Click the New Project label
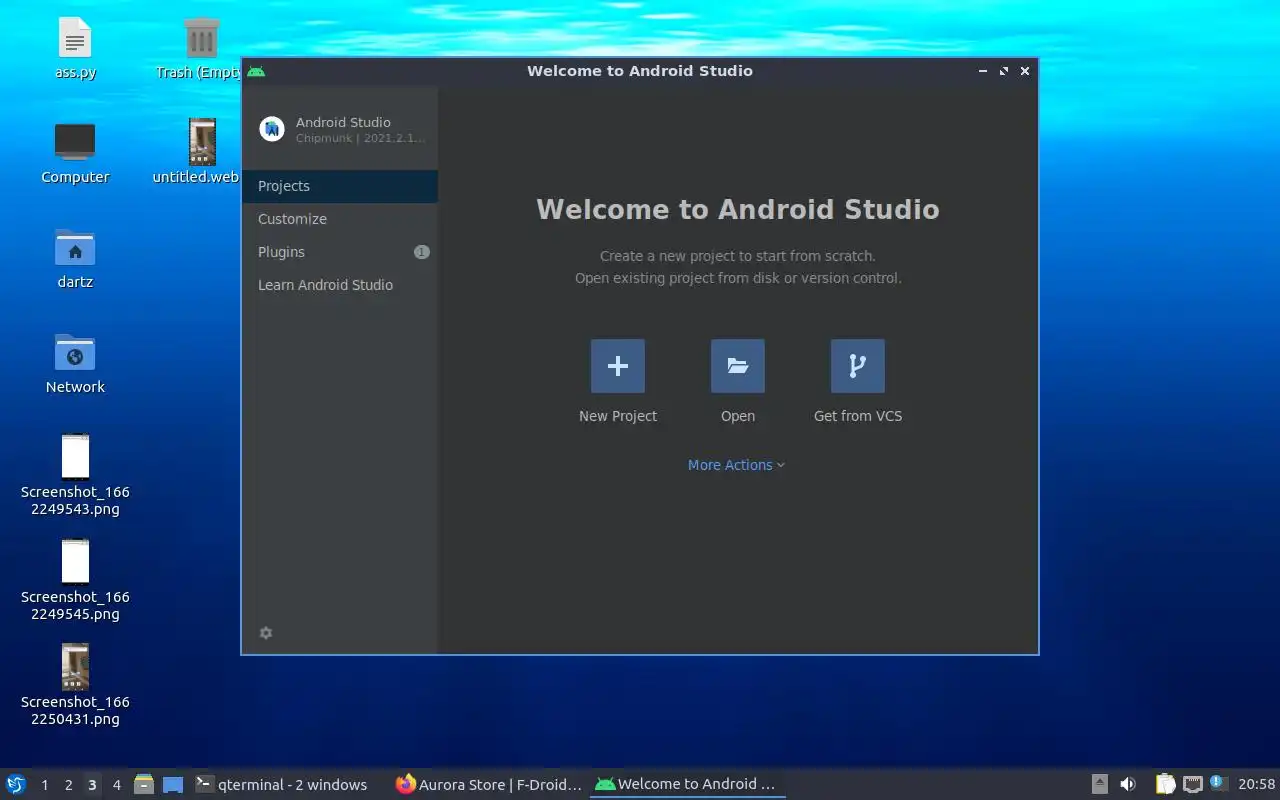Image resolution: width=1280 pixels, height=800 pixels. tap(618, 416)
